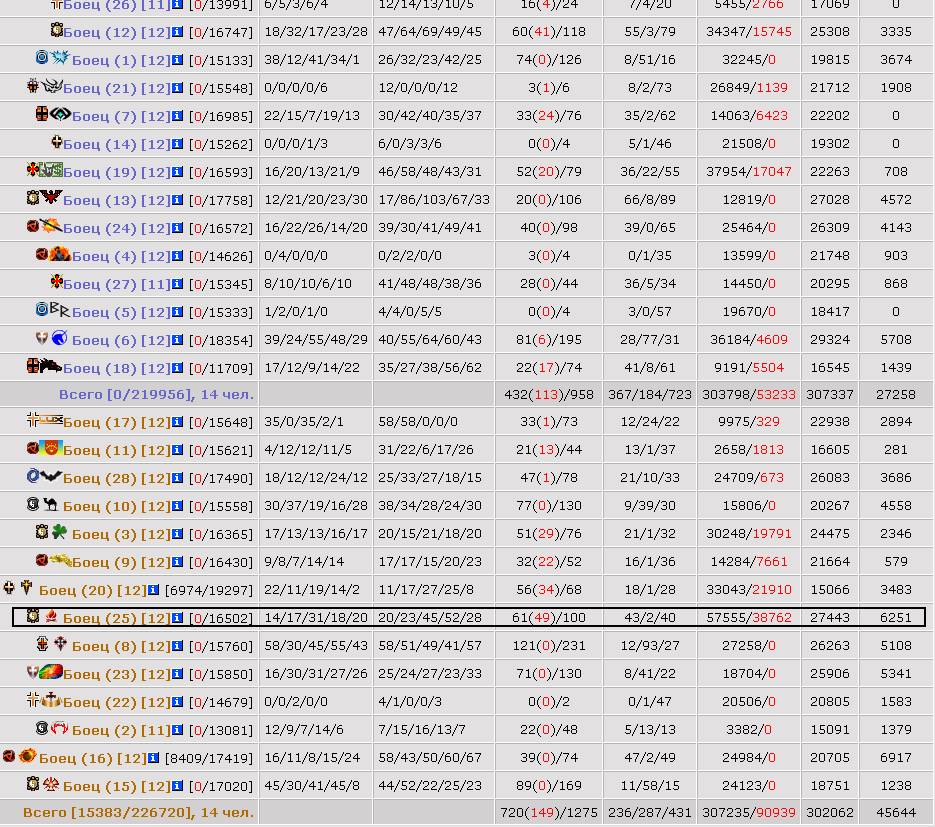Click the blue info icon after Боец (7)
Image resolution: width=935 pixels, height=827 pixels.
pyautogui.click(x=177, y=116)
